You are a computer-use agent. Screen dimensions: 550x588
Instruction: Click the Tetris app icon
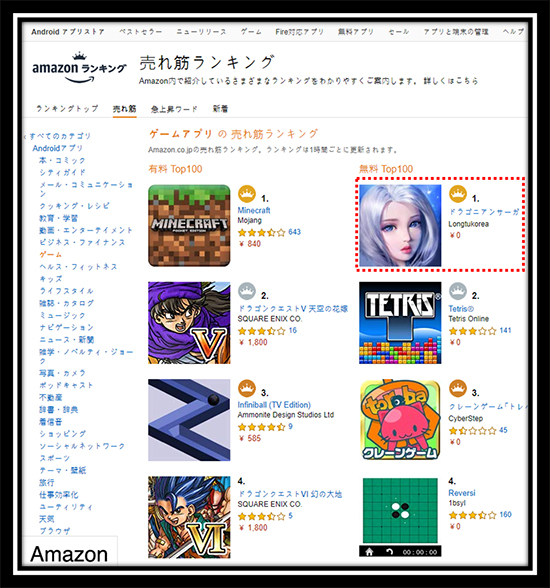(x=400, y=323)
